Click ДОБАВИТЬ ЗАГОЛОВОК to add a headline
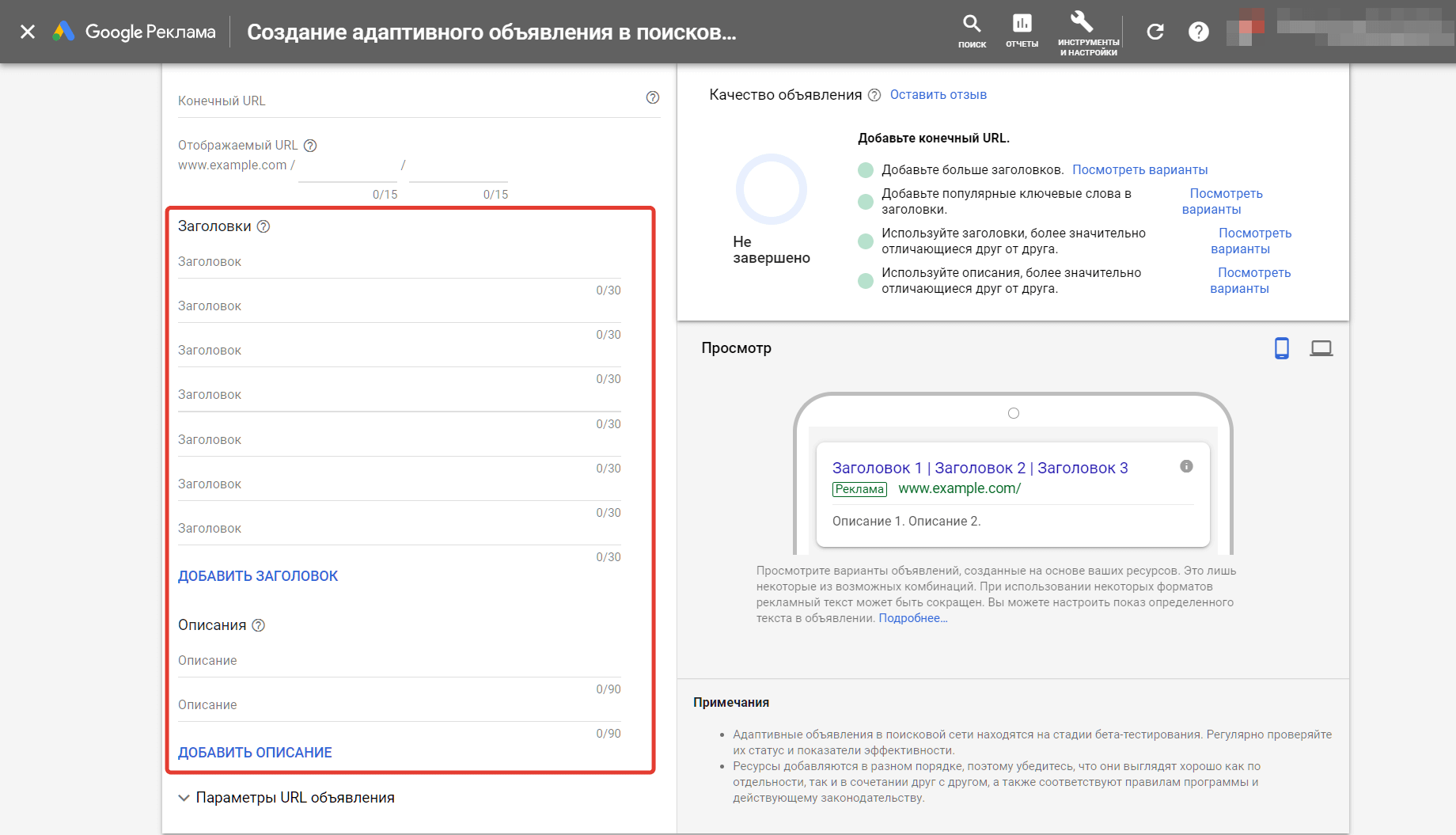Screen dimensions: 1456x835 (258, 575)
